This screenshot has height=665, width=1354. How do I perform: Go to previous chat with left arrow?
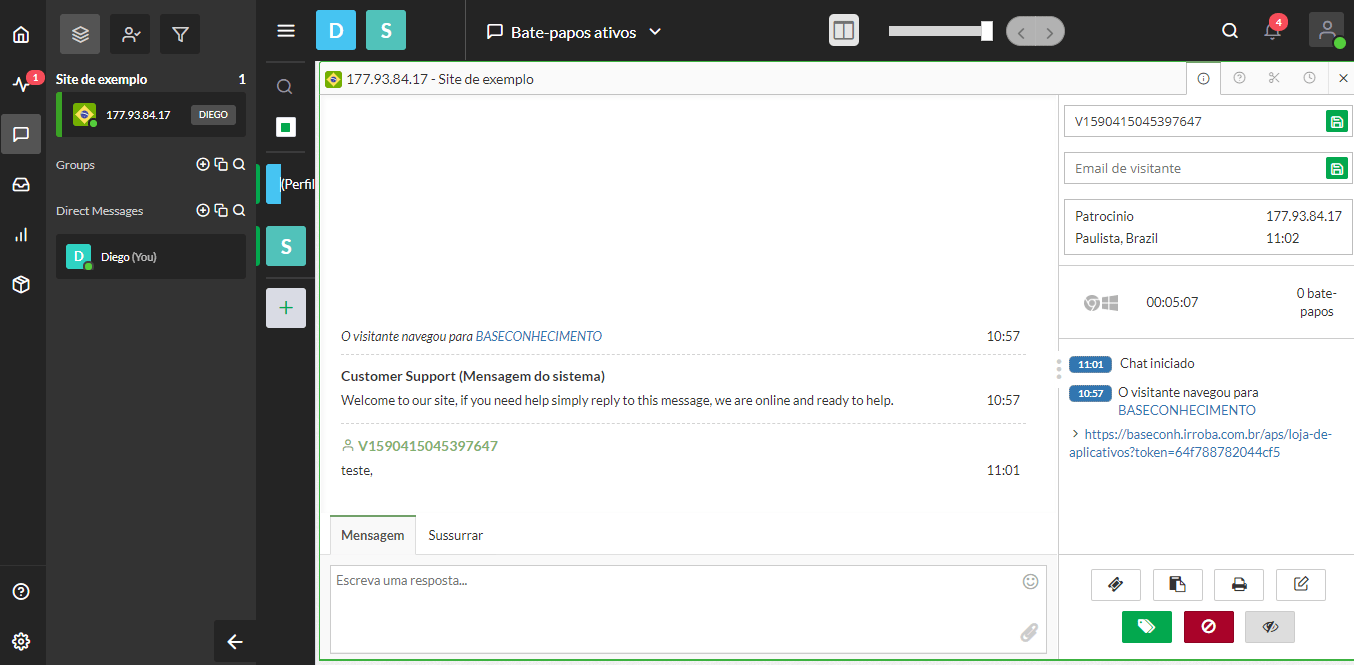(1020, 32)
